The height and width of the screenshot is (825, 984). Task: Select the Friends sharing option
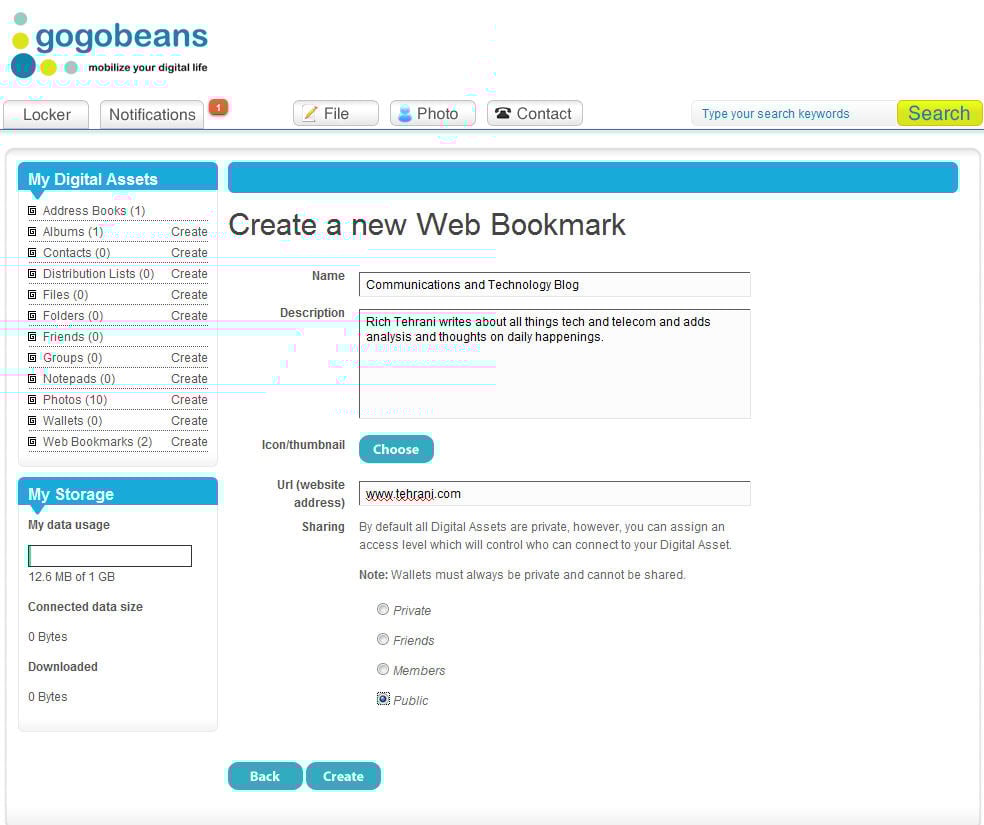click(x=383, y=639)
